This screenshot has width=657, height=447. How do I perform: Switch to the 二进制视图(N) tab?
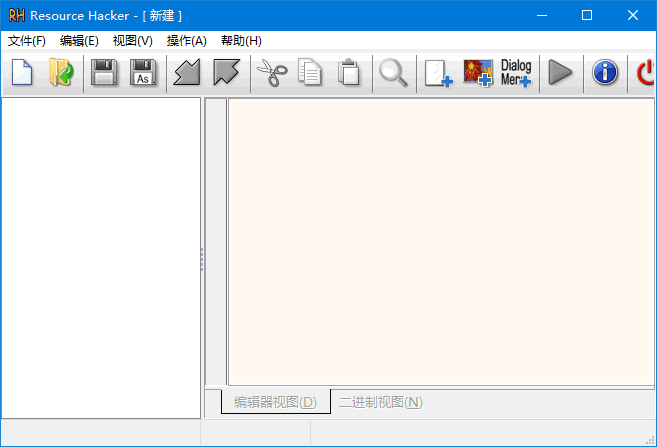(380, 402)
